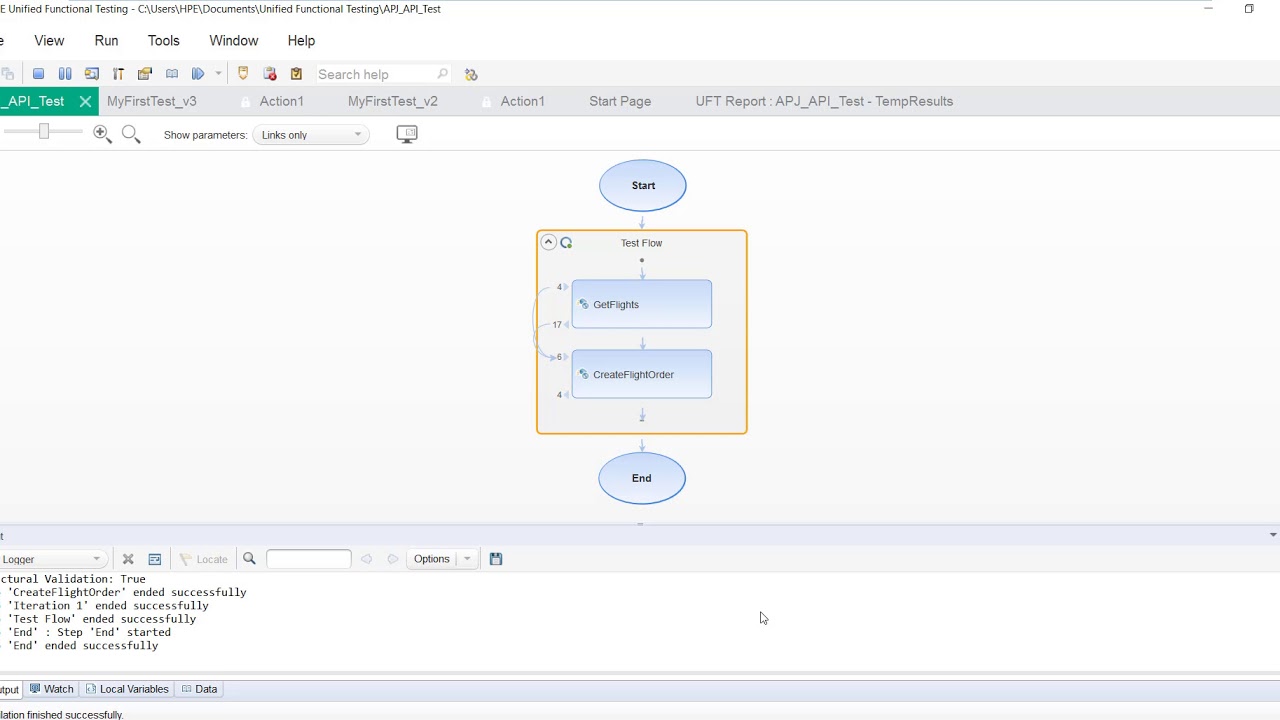
Task: Click the Options button in Output pane
Action: point(432,559)
